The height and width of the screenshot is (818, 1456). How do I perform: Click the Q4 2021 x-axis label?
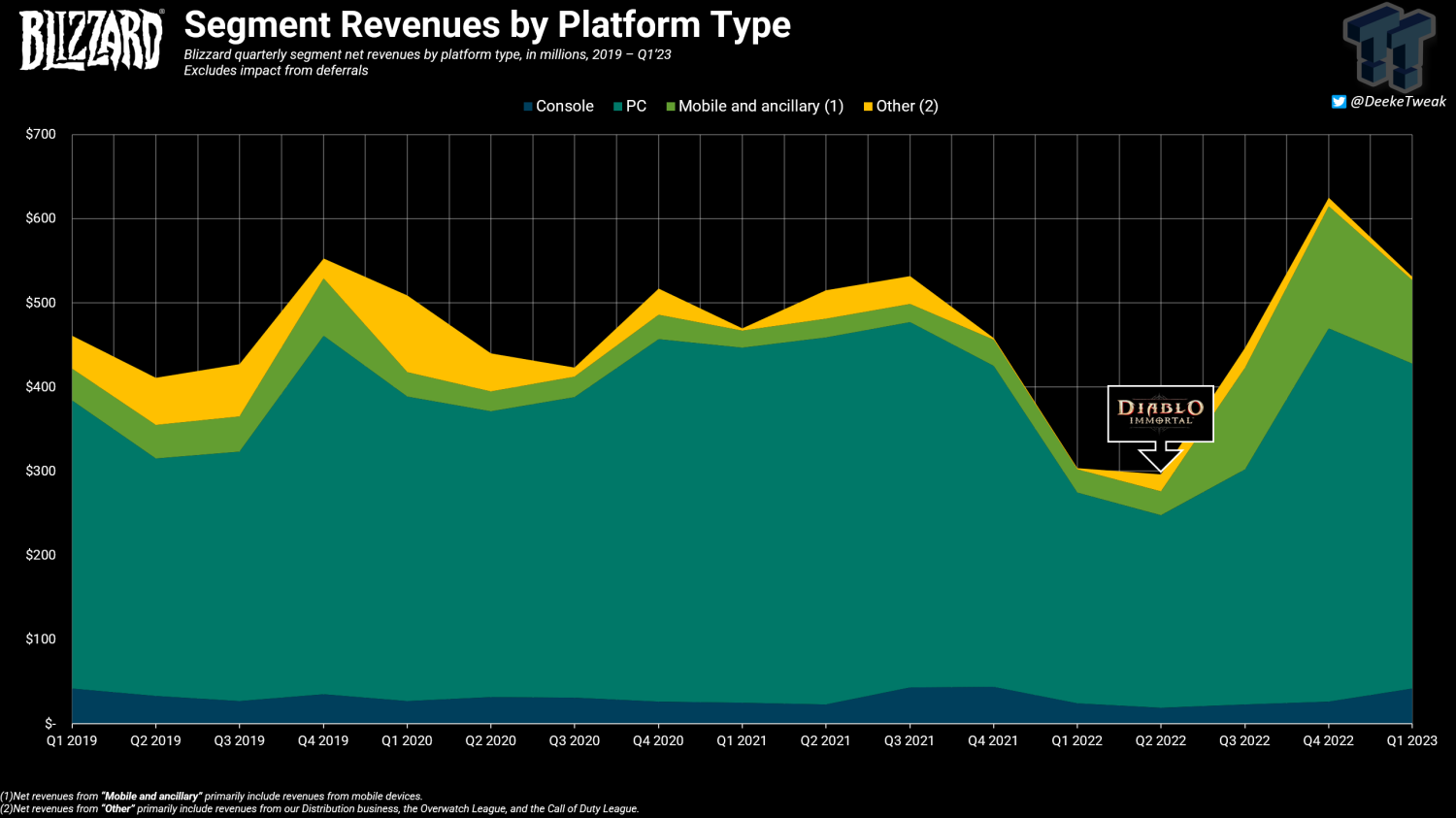993,740
